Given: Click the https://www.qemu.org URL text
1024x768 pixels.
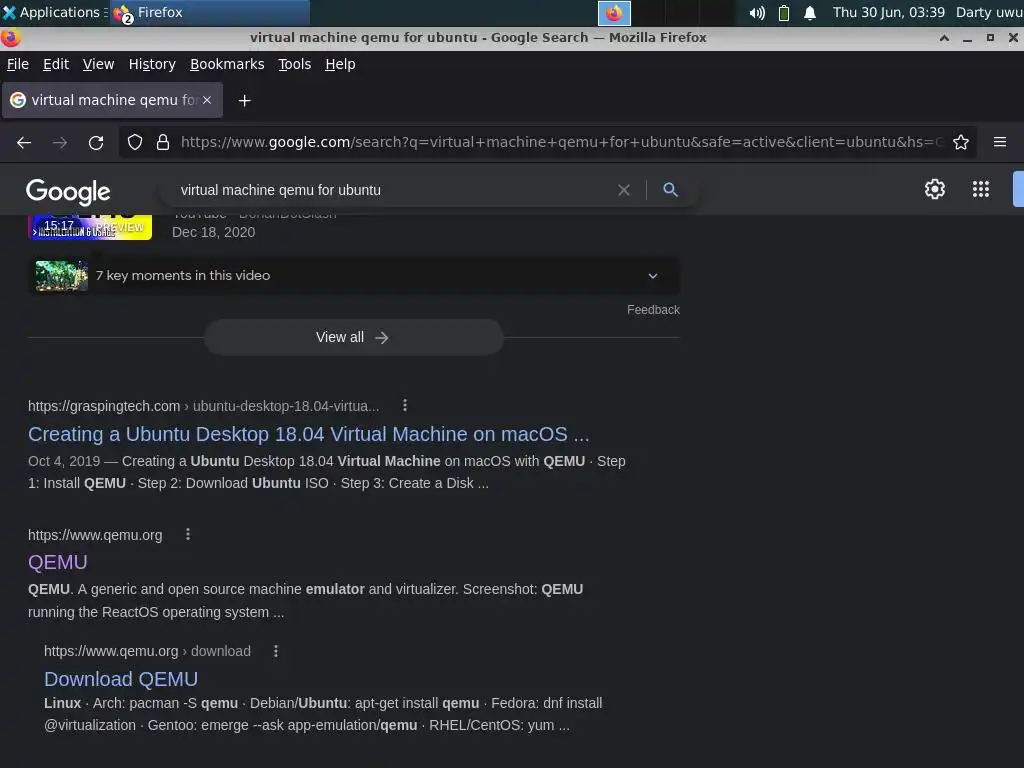Looking at the screenshot, I should point(95,535).
